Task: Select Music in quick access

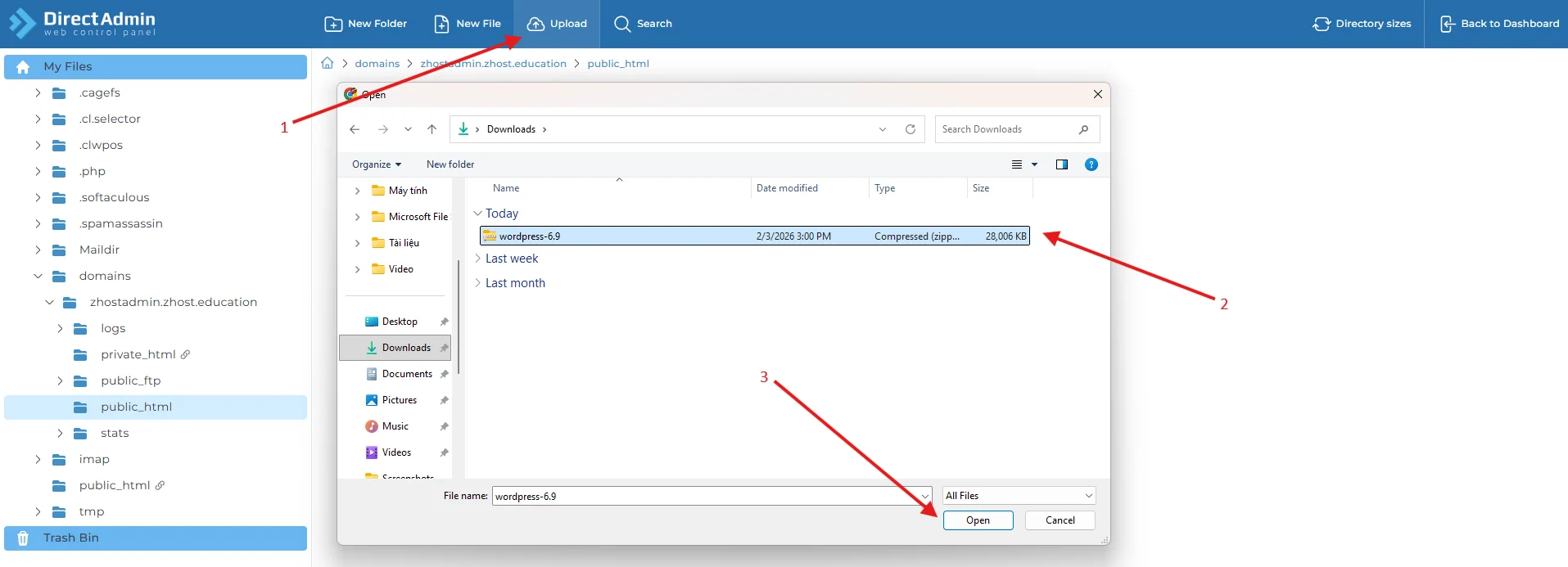Action: click(x=395, y=426)
